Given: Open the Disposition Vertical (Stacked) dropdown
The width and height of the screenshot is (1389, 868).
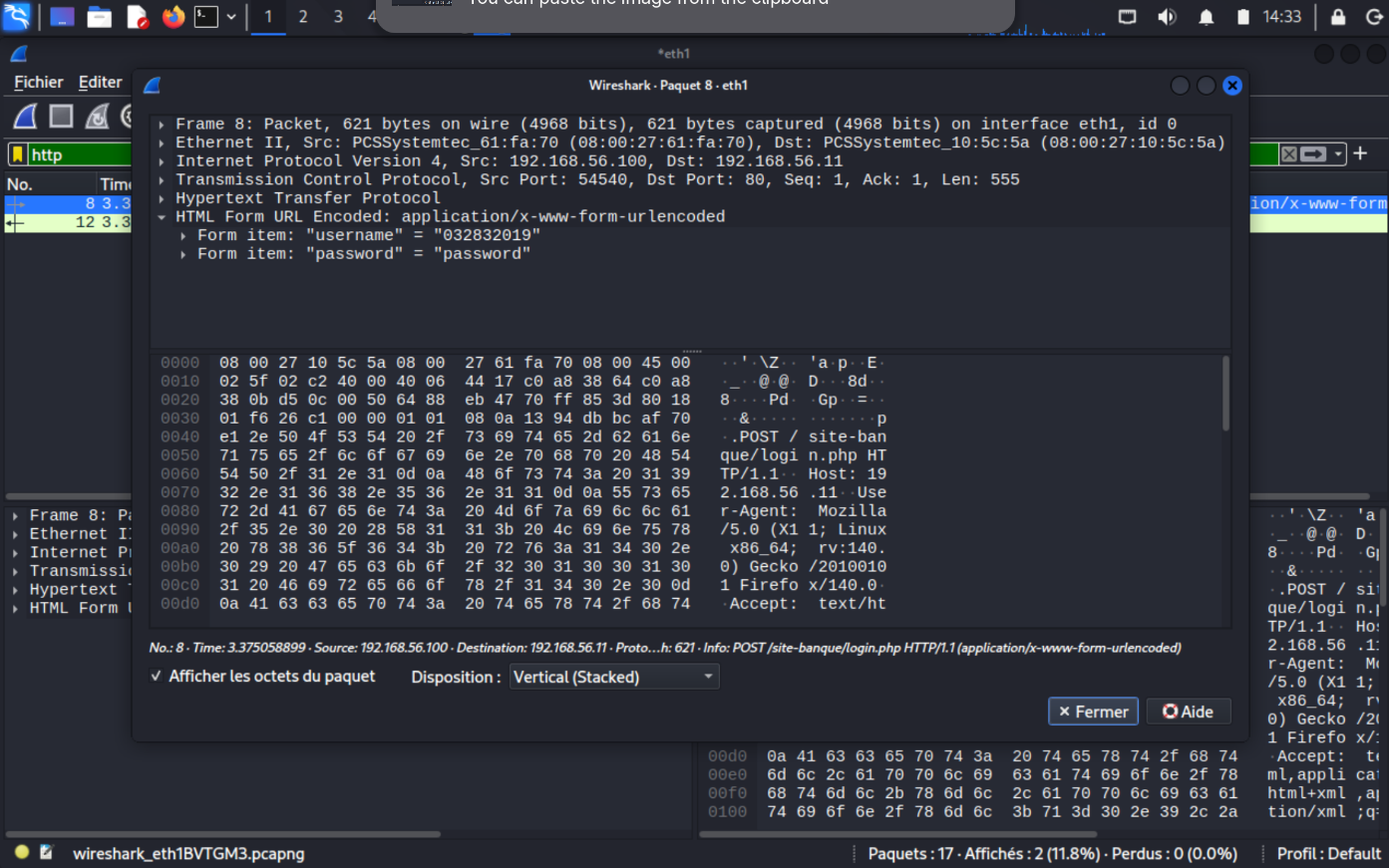Looking at the screenshot, I should click(613, 676).
